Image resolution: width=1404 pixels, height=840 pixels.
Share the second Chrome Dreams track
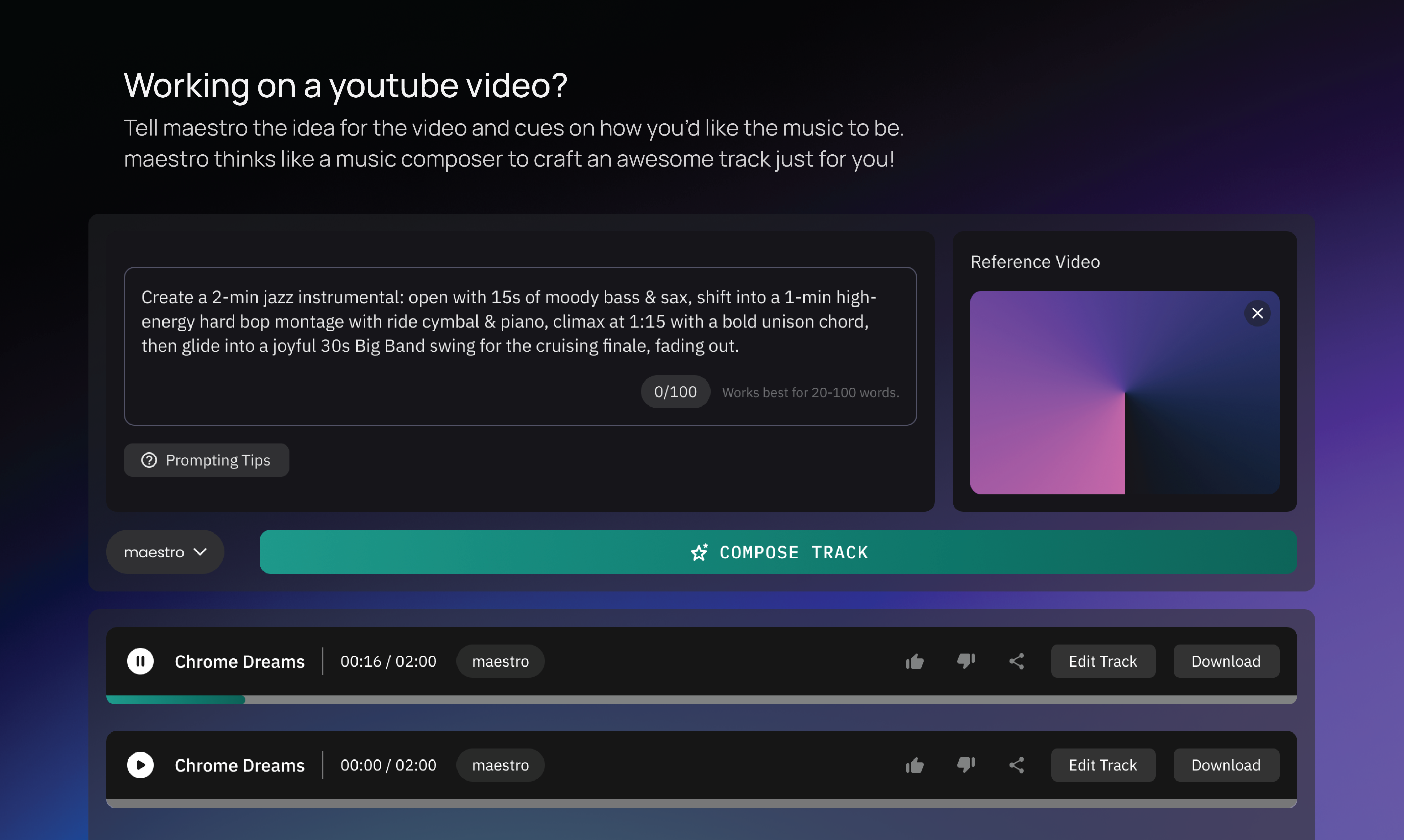point(1017,765)
